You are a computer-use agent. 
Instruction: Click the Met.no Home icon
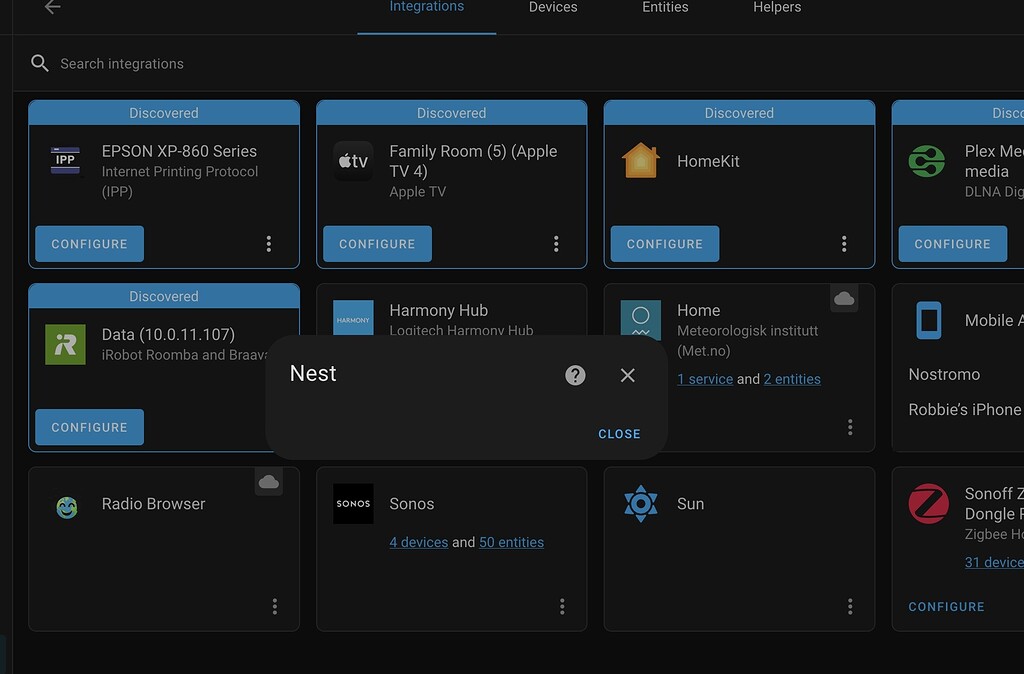click(641, 320)
